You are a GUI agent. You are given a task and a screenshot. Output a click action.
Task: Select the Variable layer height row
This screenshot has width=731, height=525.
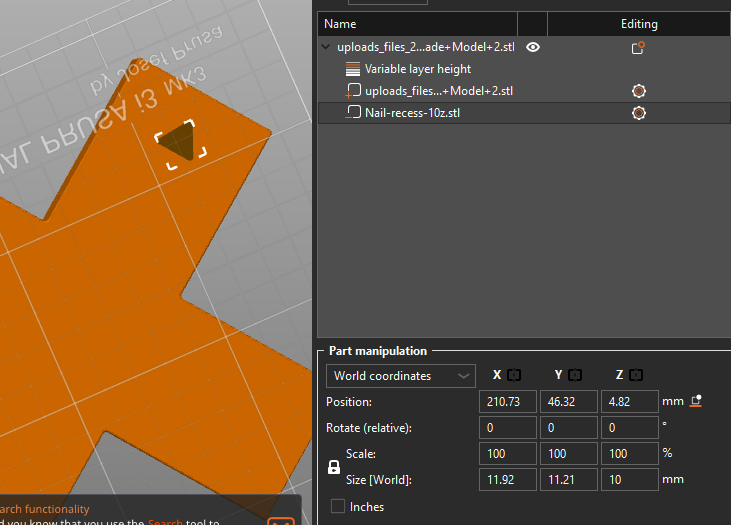524,69
